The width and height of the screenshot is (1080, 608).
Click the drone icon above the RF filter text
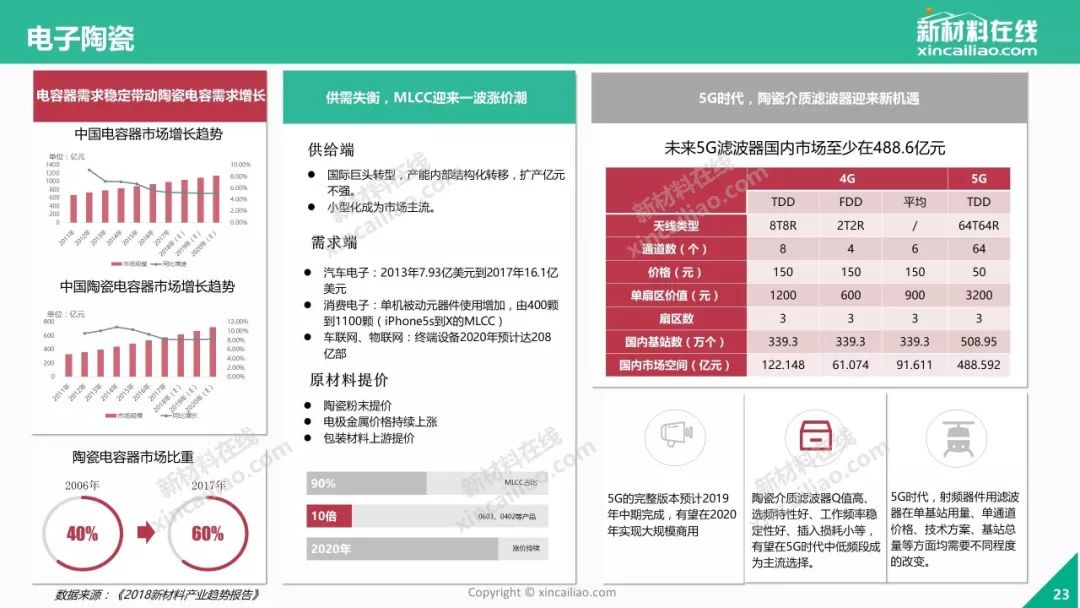pos(956,439)
